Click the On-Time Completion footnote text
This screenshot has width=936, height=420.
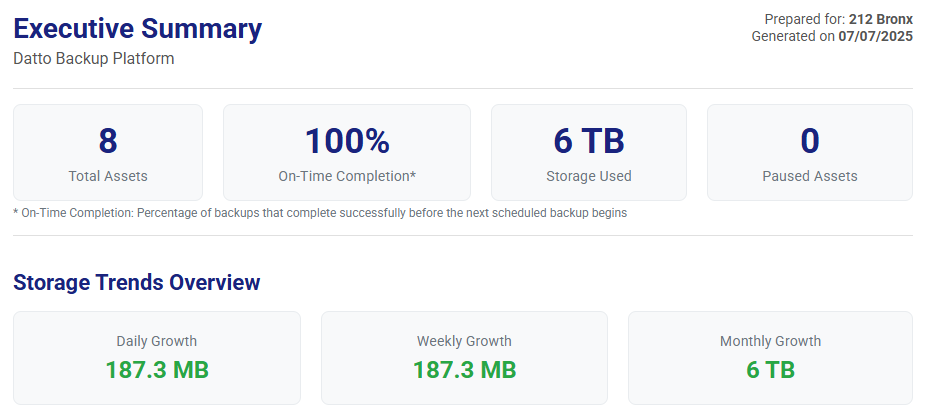pyautogui.click(x=320, y=213)
